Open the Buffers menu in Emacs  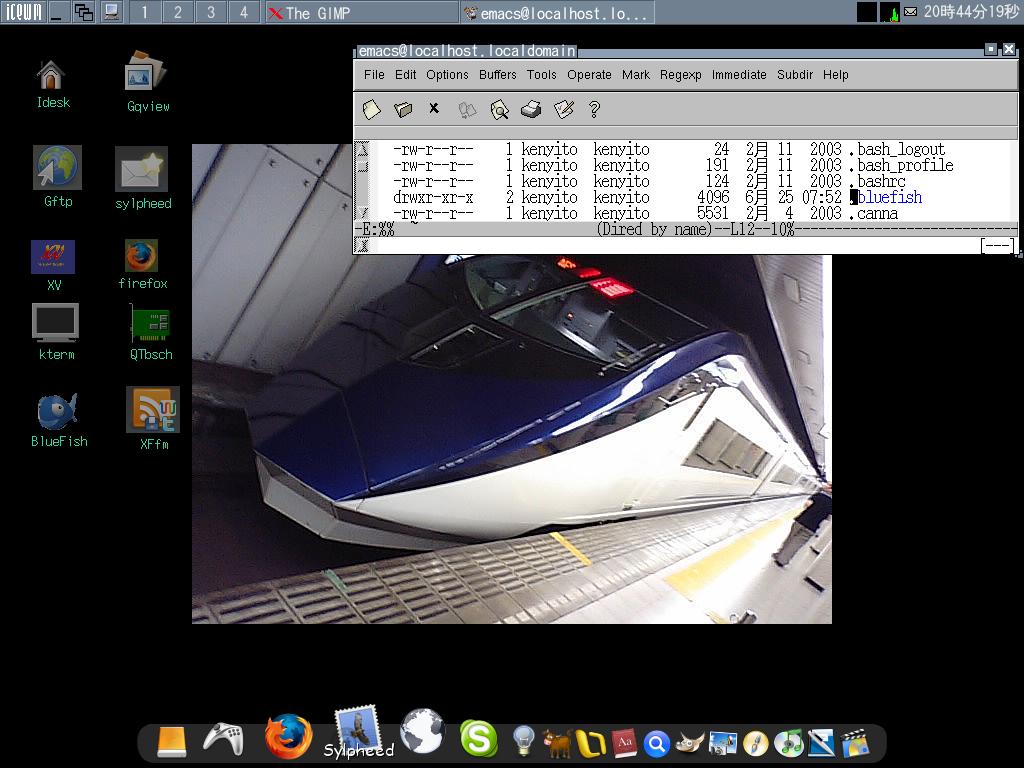497,75
